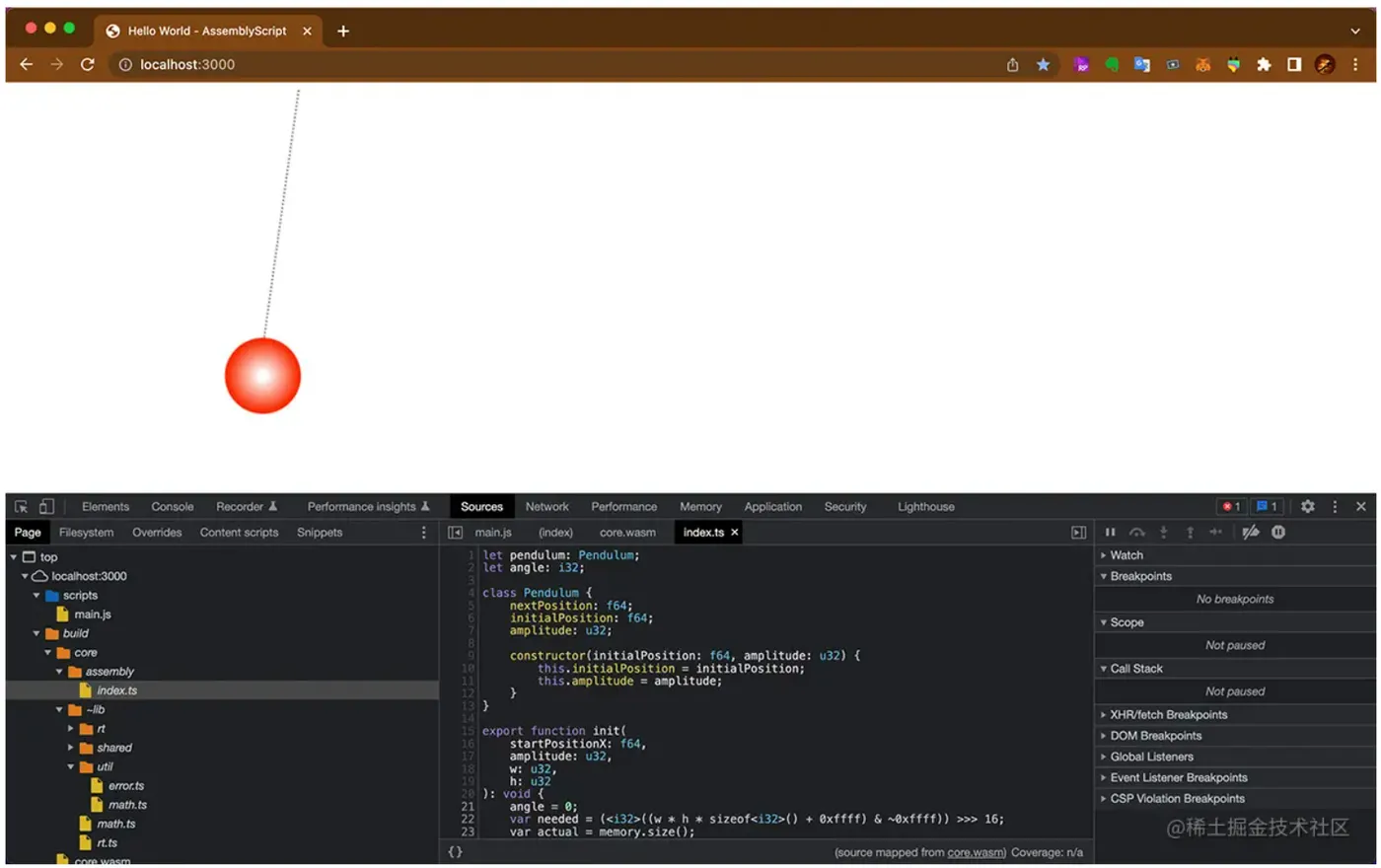The image size is (1381, 868).
Task: Go back to the previous page
Action: point(27,64)
